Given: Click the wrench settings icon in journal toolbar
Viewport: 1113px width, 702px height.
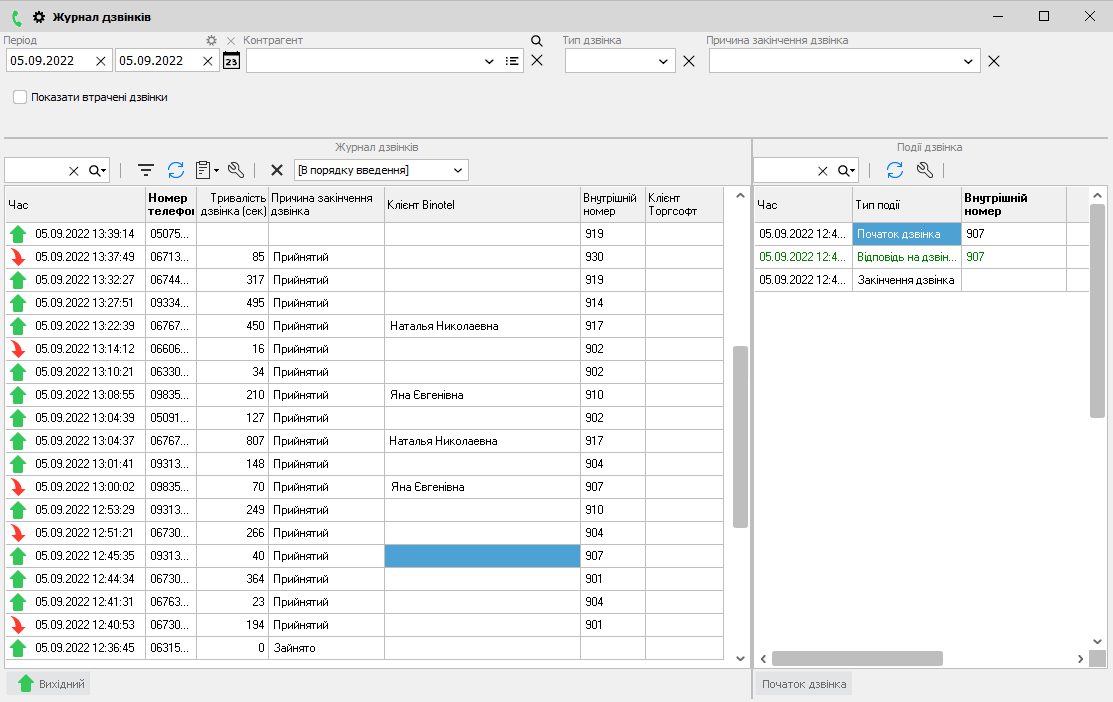Looking at the screenshot, I should pyautogui.click(x=236, y=170).
